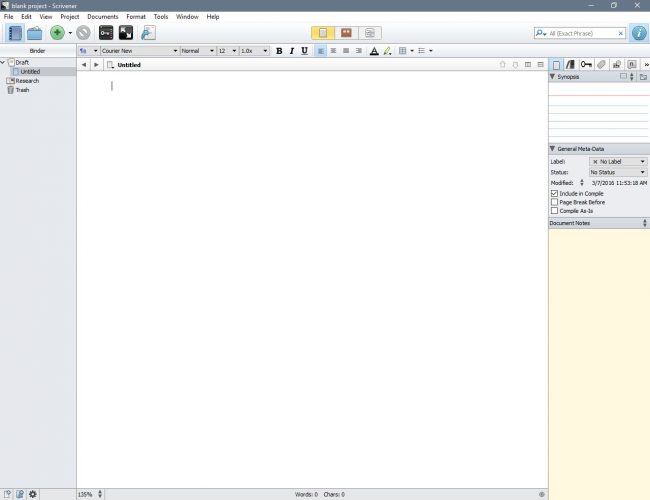
Task: Justify the text
Action: [346, 51]
